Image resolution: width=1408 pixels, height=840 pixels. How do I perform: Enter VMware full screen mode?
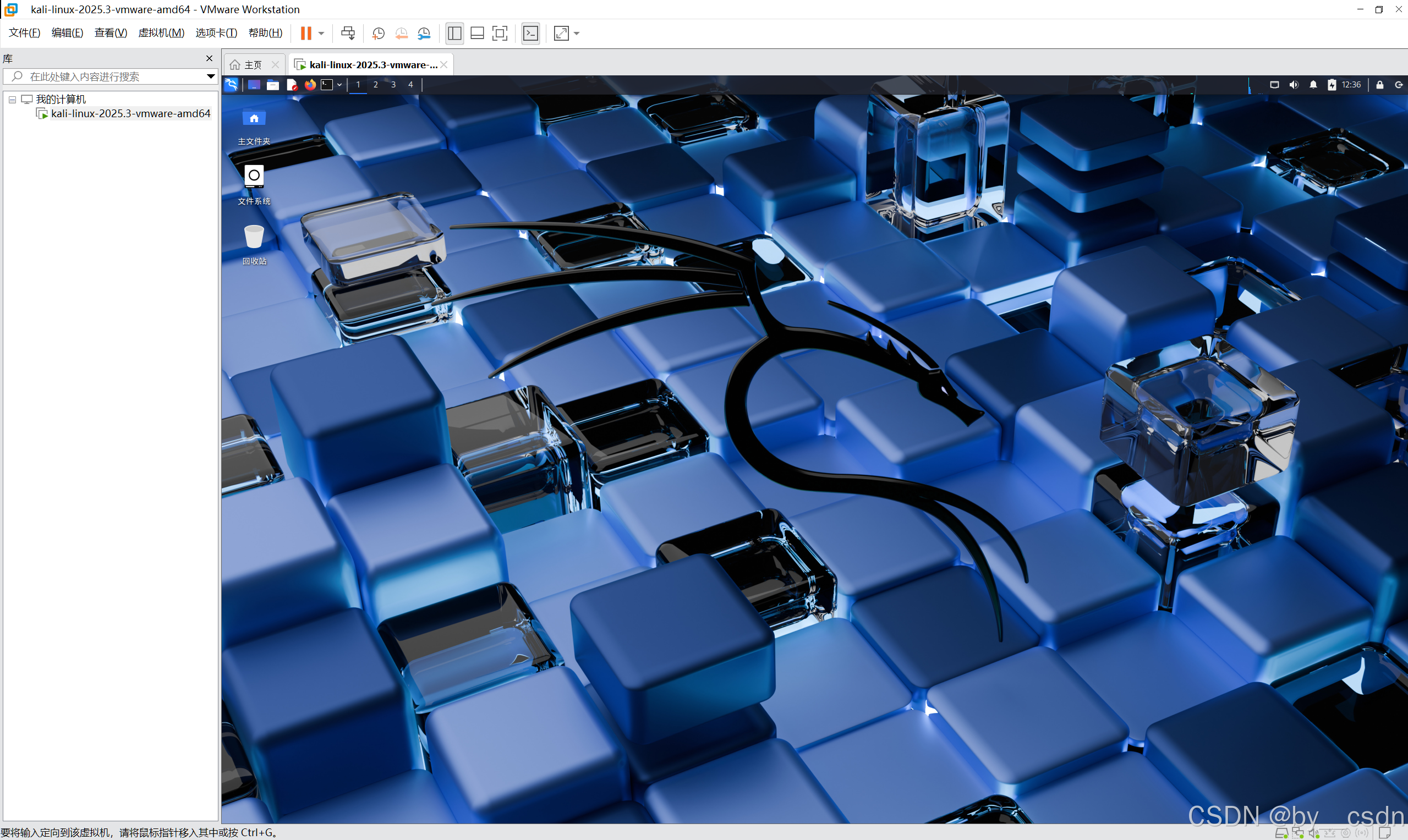point(500,34)
